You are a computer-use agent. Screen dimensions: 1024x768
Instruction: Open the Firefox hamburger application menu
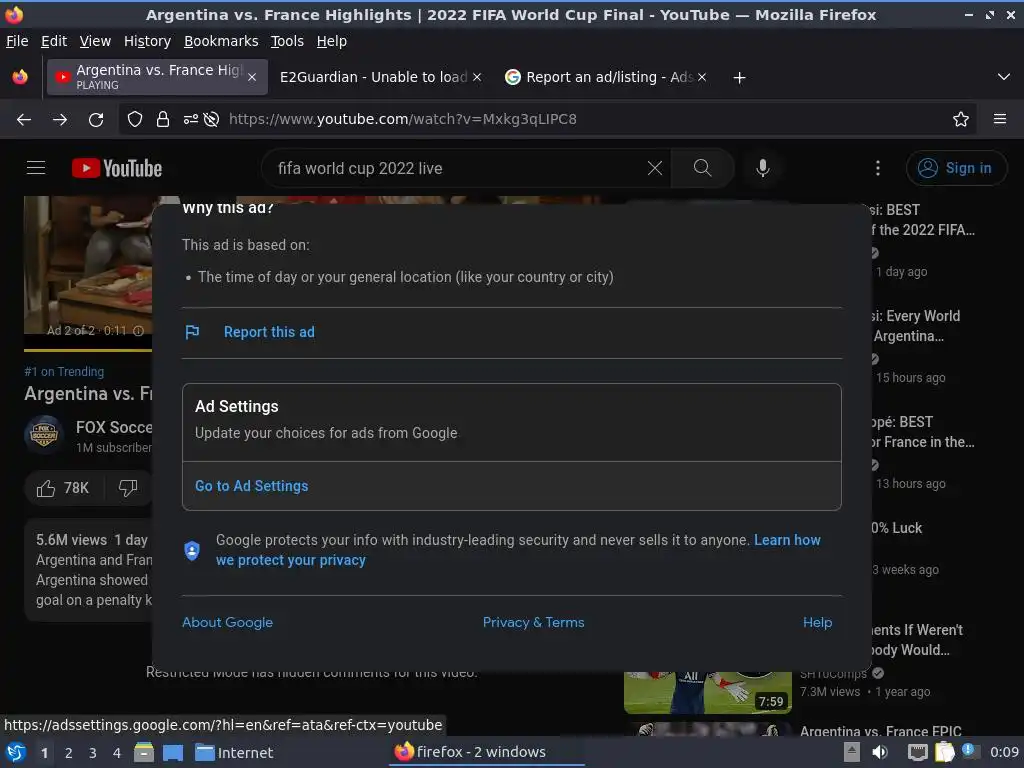coord(1000,120)
